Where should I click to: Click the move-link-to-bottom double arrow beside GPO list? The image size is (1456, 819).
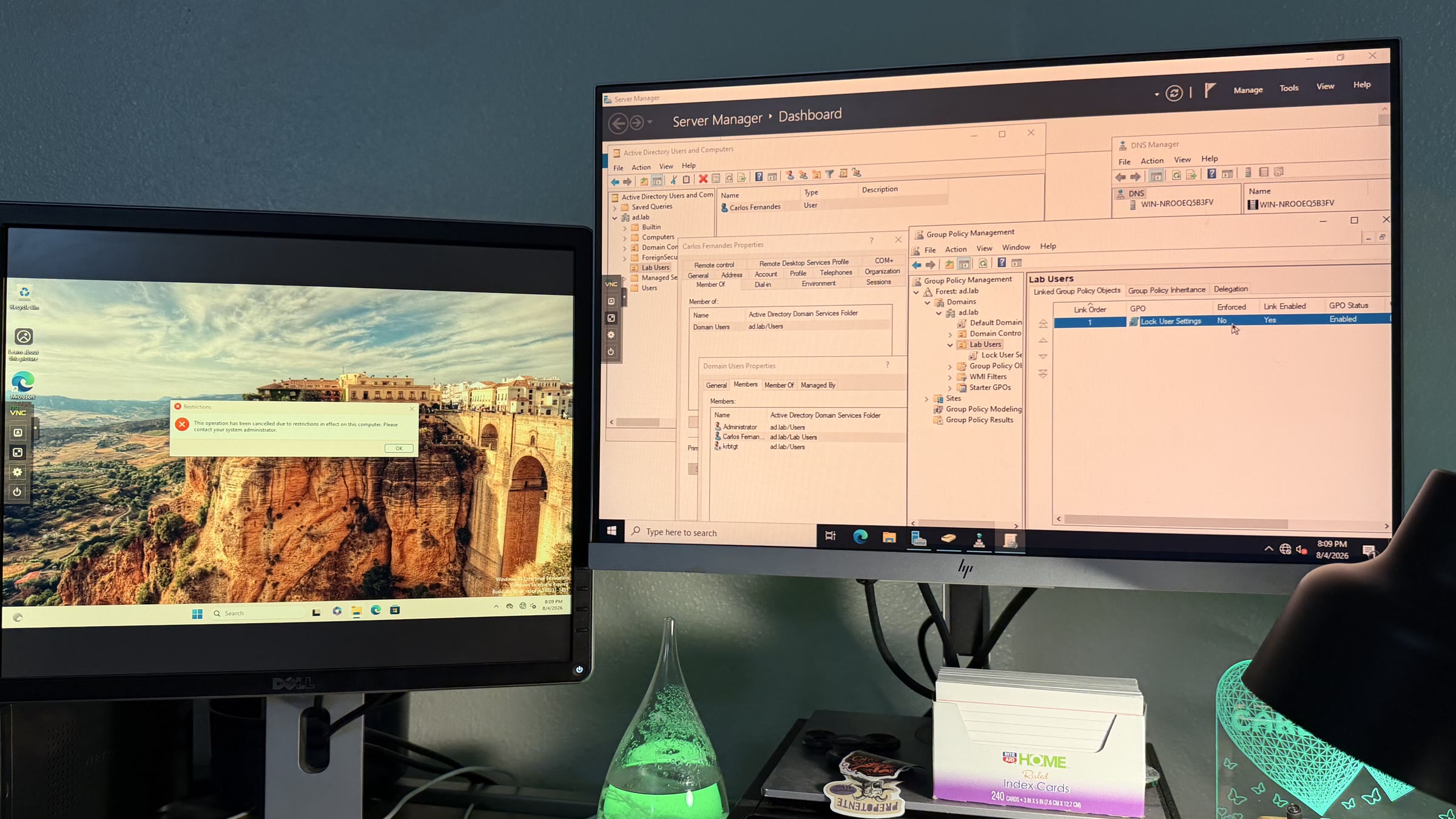coord(1043,374)
